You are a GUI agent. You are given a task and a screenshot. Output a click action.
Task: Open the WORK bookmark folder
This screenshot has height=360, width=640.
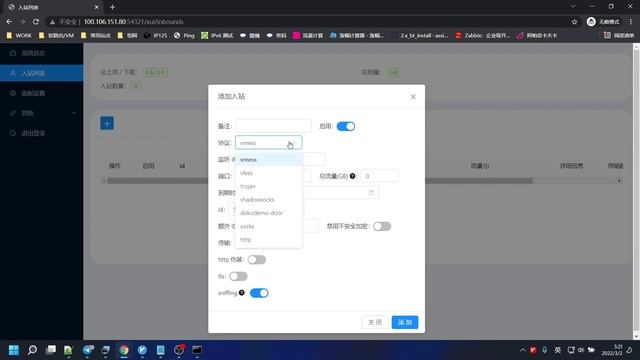19,36
